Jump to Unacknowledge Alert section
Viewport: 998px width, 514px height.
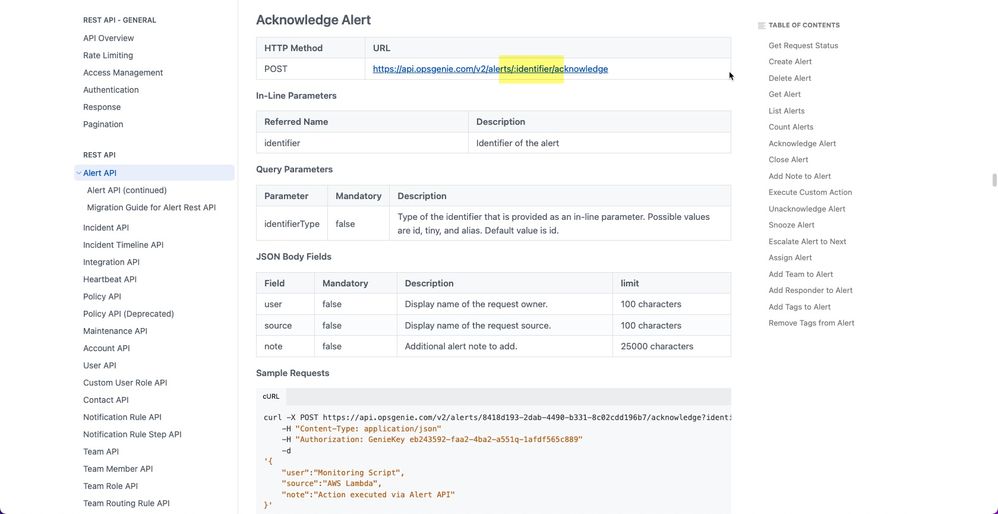pos(807,209)
